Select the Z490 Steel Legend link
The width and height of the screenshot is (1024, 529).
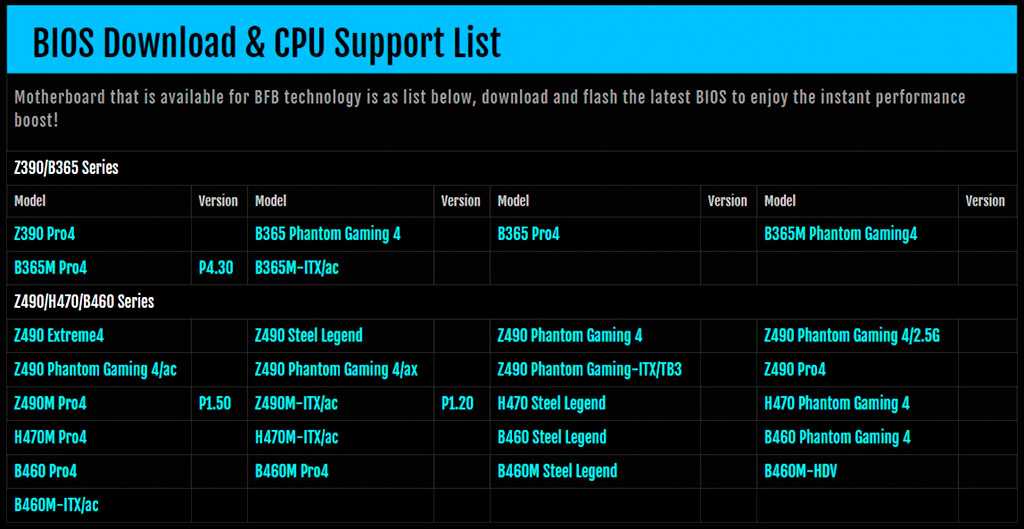point(309,336)
